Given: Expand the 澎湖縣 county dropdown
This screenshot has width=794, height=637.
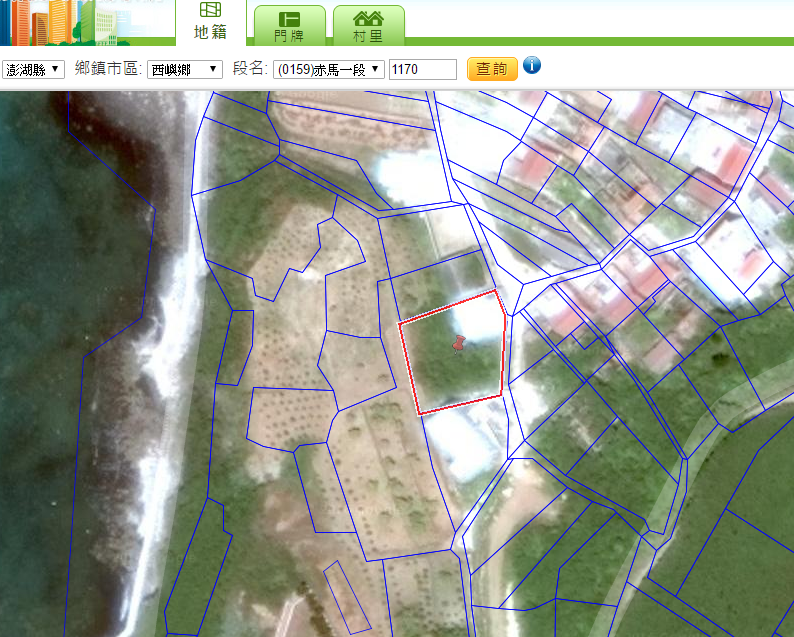Looking at the screenshot, I should 33,69.
